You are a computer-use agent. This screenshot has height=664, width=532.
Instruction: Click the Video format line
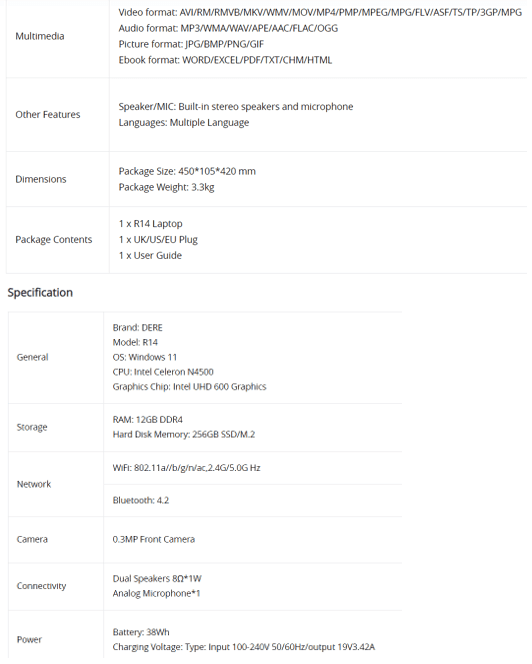320,12
